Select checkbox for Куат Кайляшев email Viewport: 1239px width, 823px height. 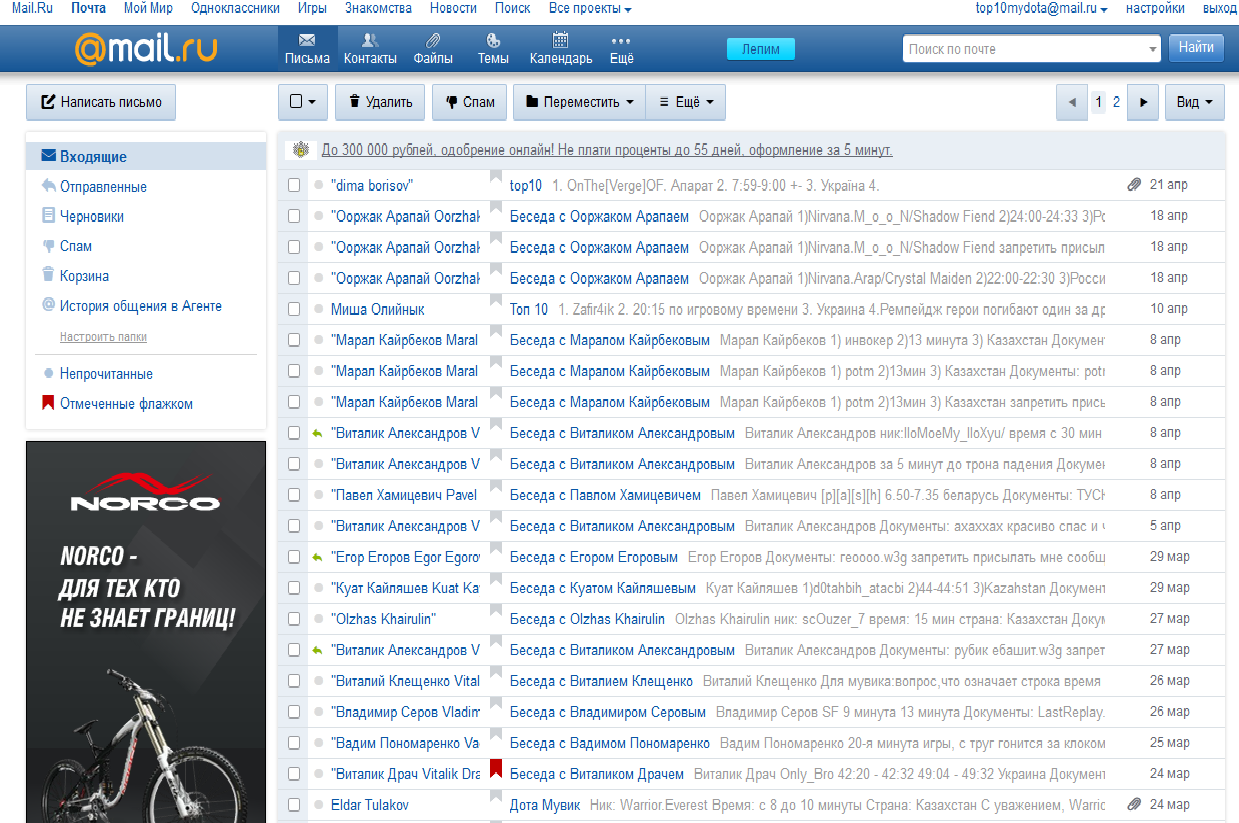point(294,588)
